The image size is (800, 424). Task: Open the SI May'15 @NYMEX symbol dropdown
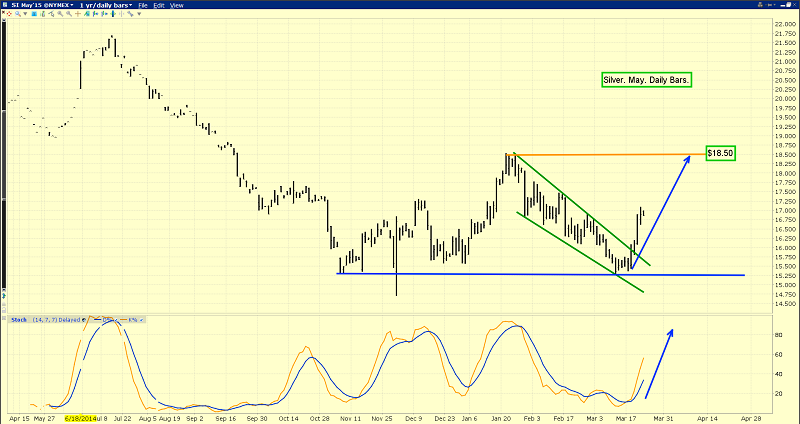coord(42,5)
